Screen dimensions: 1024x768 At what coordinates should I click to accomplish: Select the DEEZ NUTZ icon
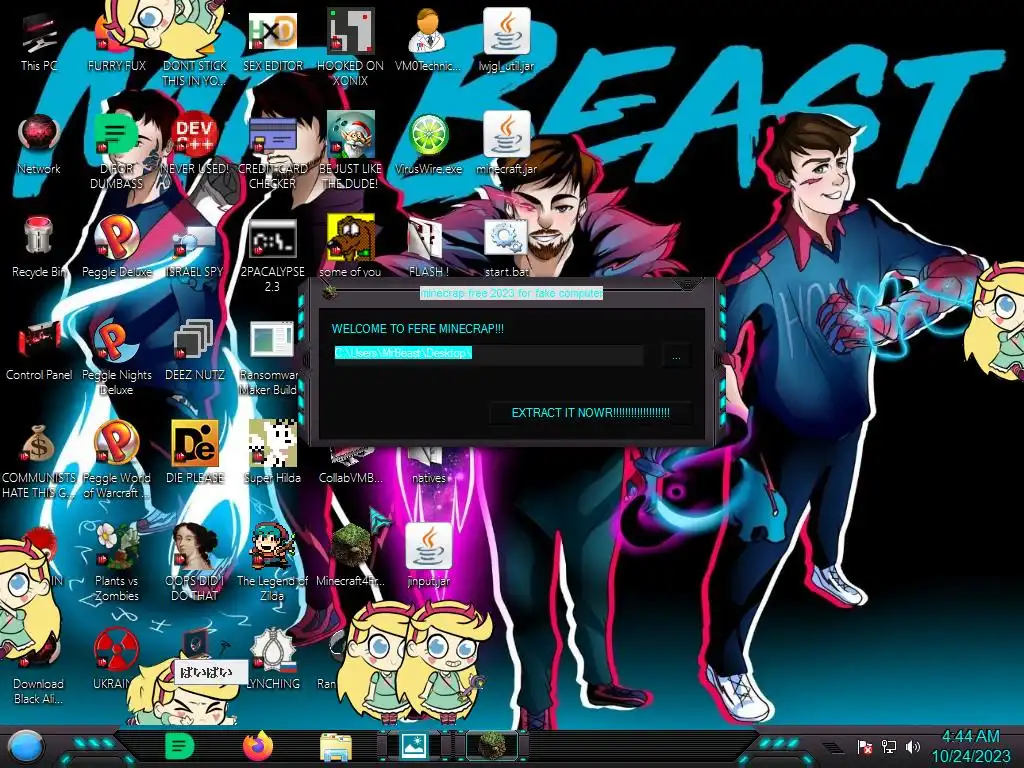click(x=195, y=351)
